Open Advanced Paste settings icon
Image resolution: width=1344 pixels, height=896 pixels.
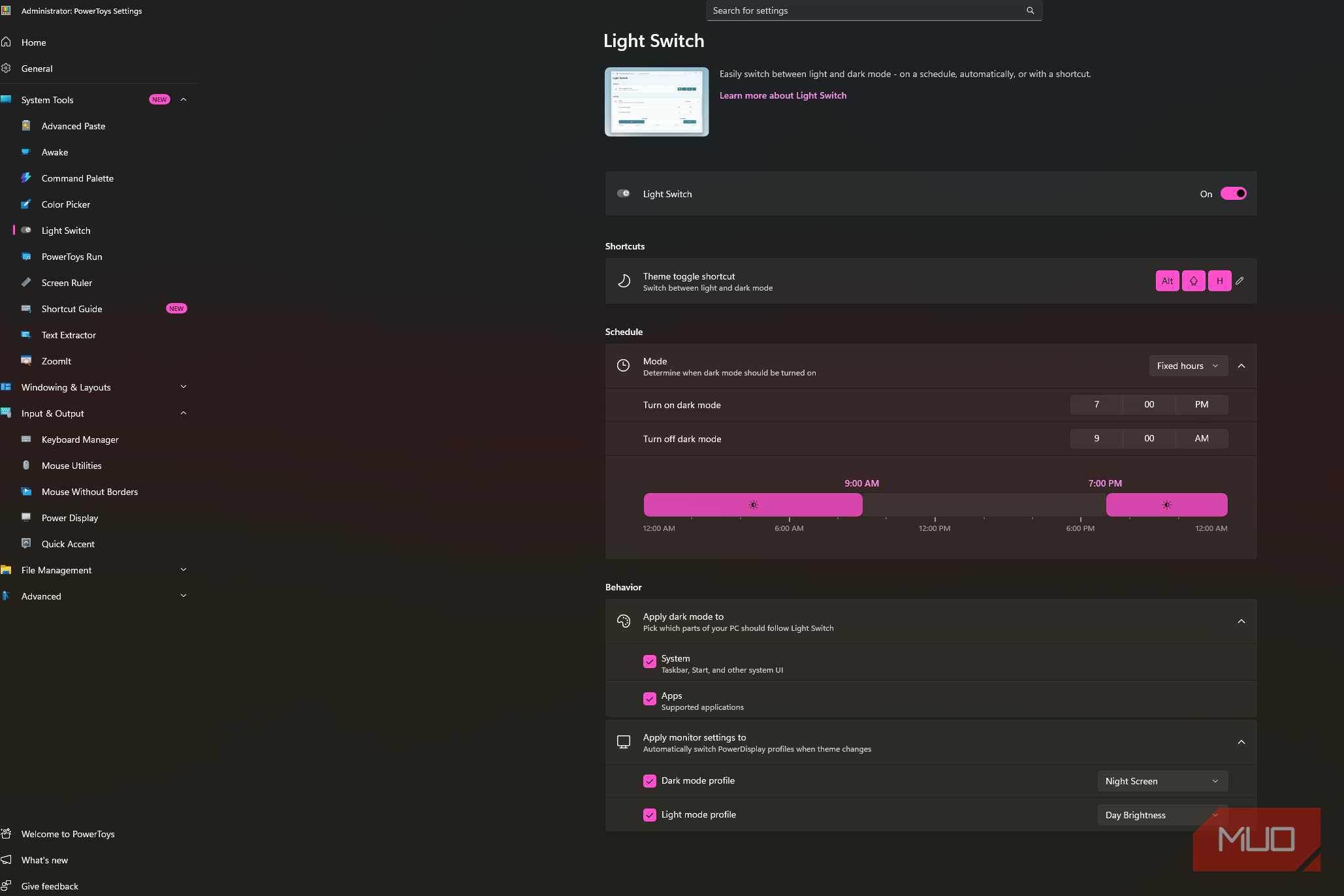point(26,125)
